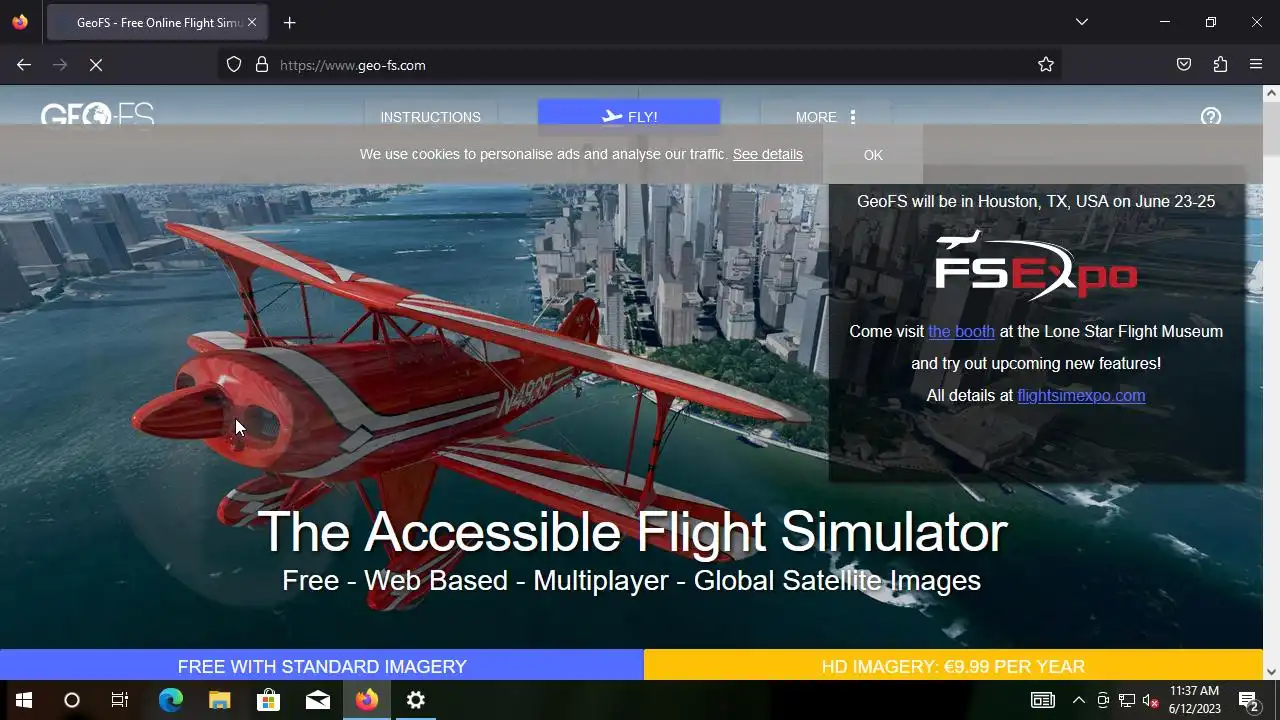Click the GeoFS logo
1280x720 pixels.
pyautogui.click(x=97, y=116)
